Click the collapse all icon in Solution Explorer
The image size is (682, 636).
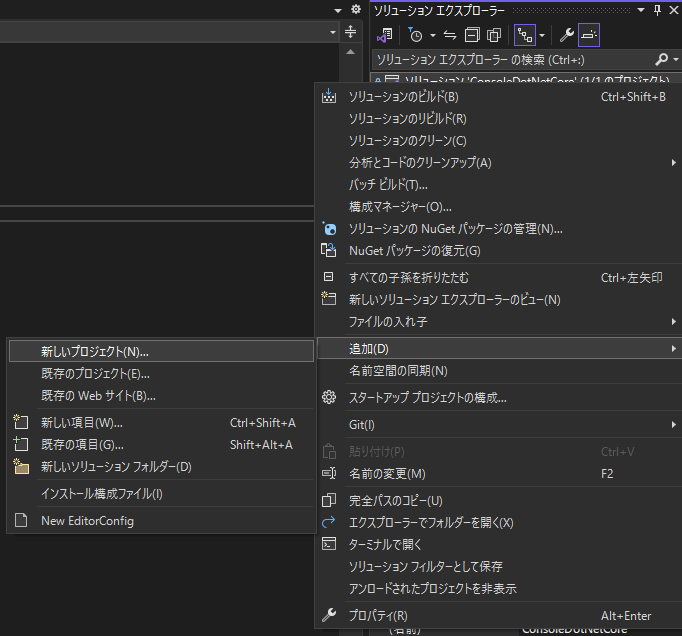point(472,35)
